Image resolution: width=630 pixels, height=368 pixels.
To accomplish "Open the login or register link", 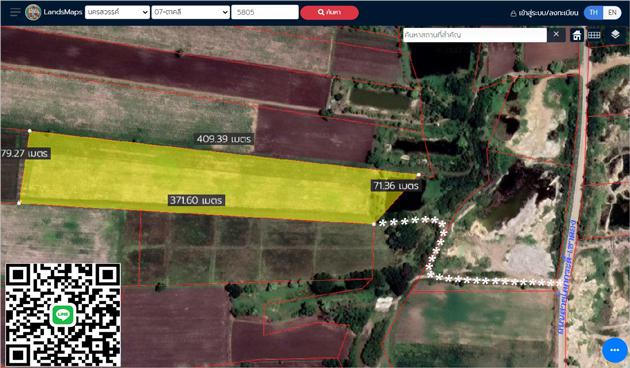I will [548, 13].
